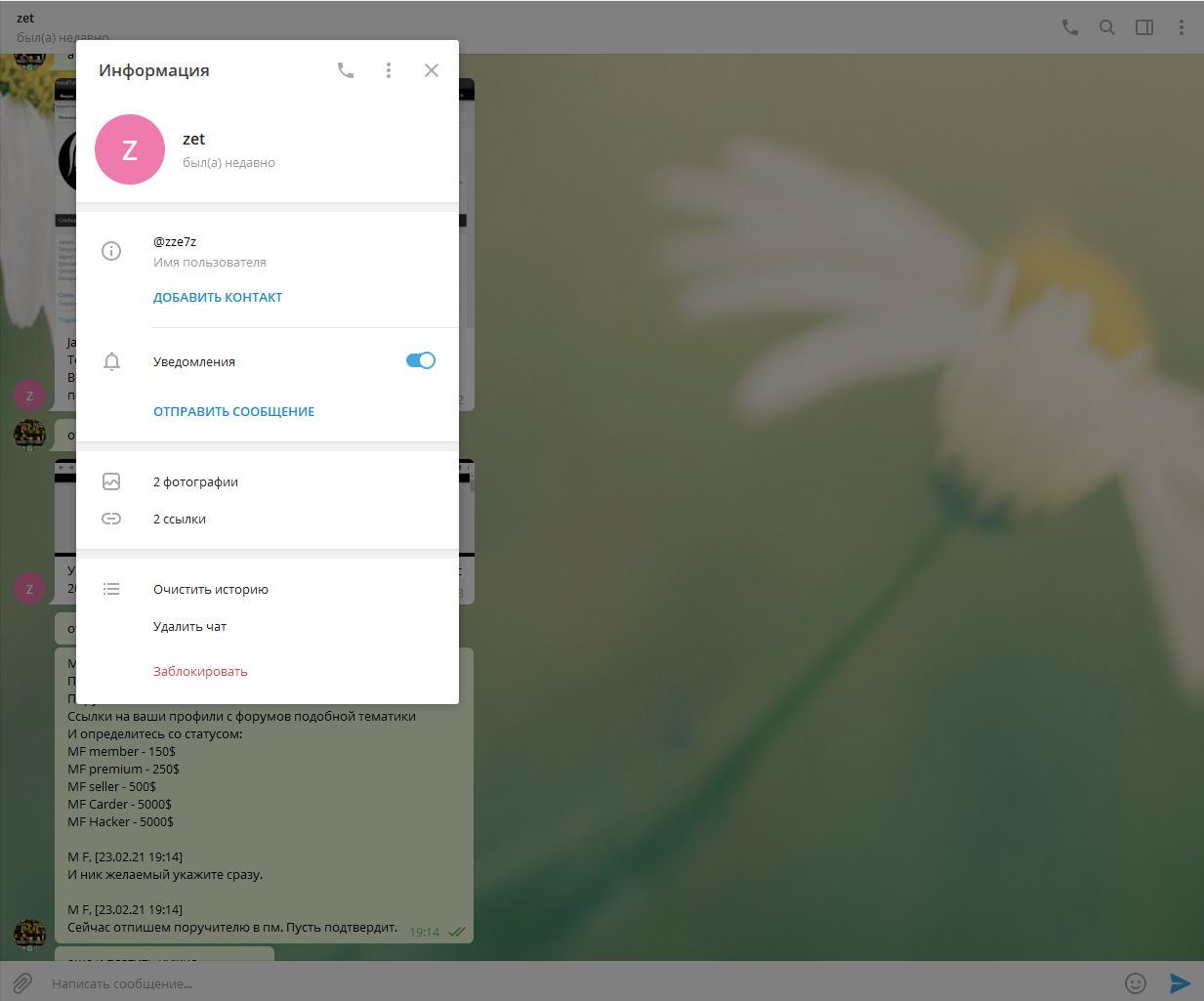Click zet's pink Z profile avatar
Image resolution: width=1204 pixels, height=1001 pixels.
click(x=130, y=149)
